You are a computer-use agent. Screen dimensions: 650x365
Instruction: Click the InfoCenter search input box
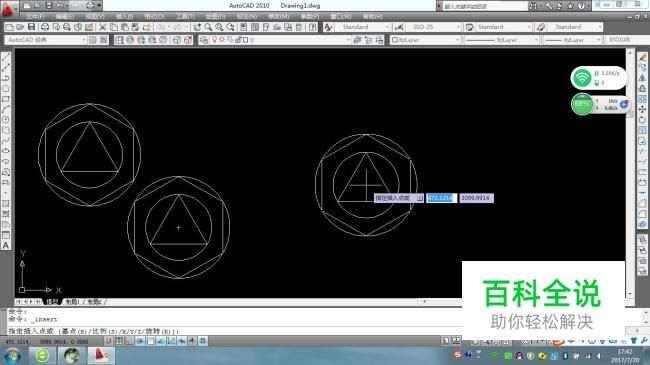point(484,6)
